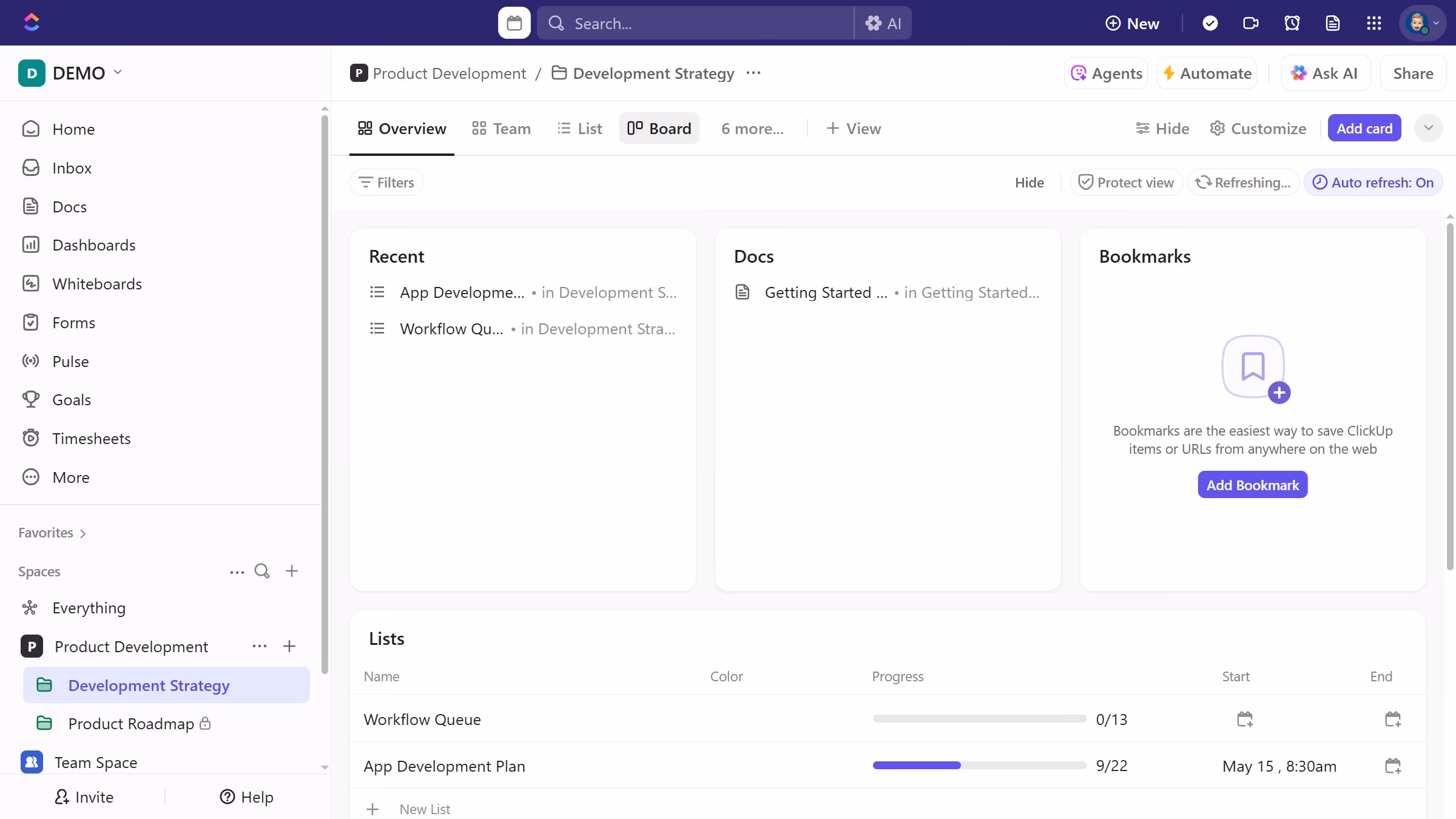Toggle Protect view
Screen dimensions: 1456x819
point(1127,183)
